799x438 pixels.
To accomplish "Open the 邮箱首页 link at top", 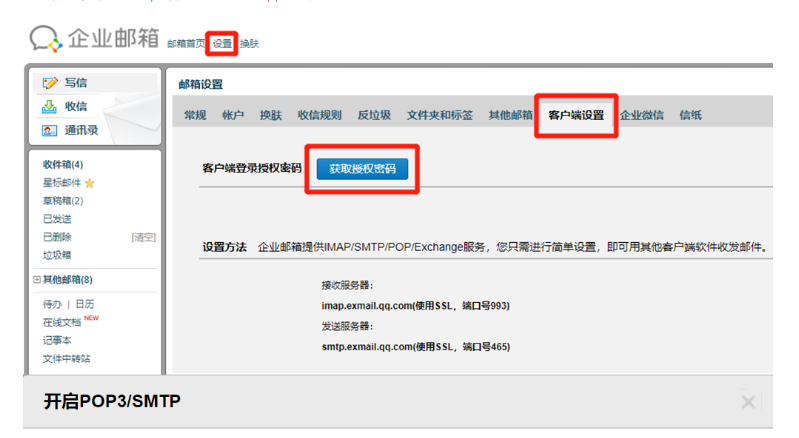I will (186, 44).
